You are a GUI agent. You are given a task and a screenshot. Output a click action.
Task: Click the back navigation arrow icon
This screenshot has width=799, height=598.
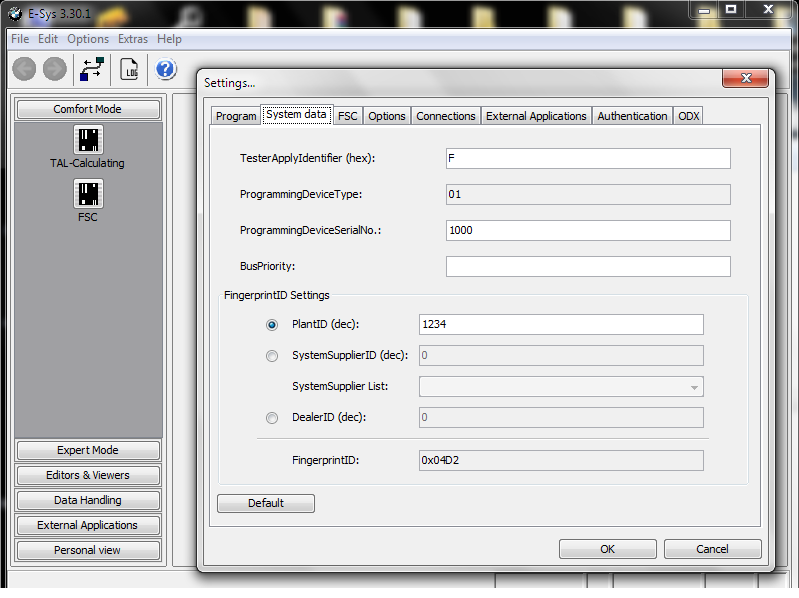[x=25, y=69]
